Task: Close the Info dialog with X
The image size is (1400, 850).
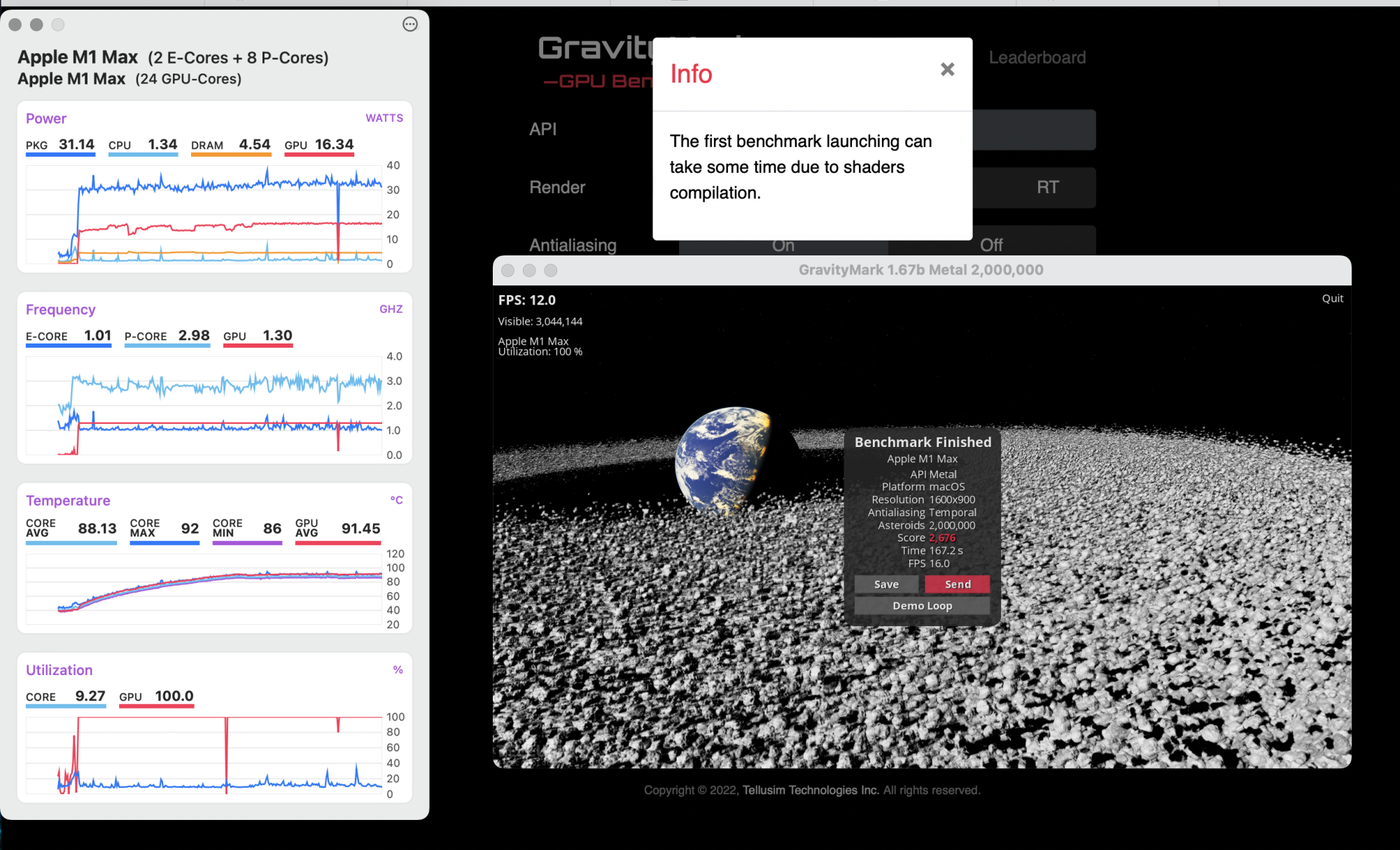Action: coord(947,69)
